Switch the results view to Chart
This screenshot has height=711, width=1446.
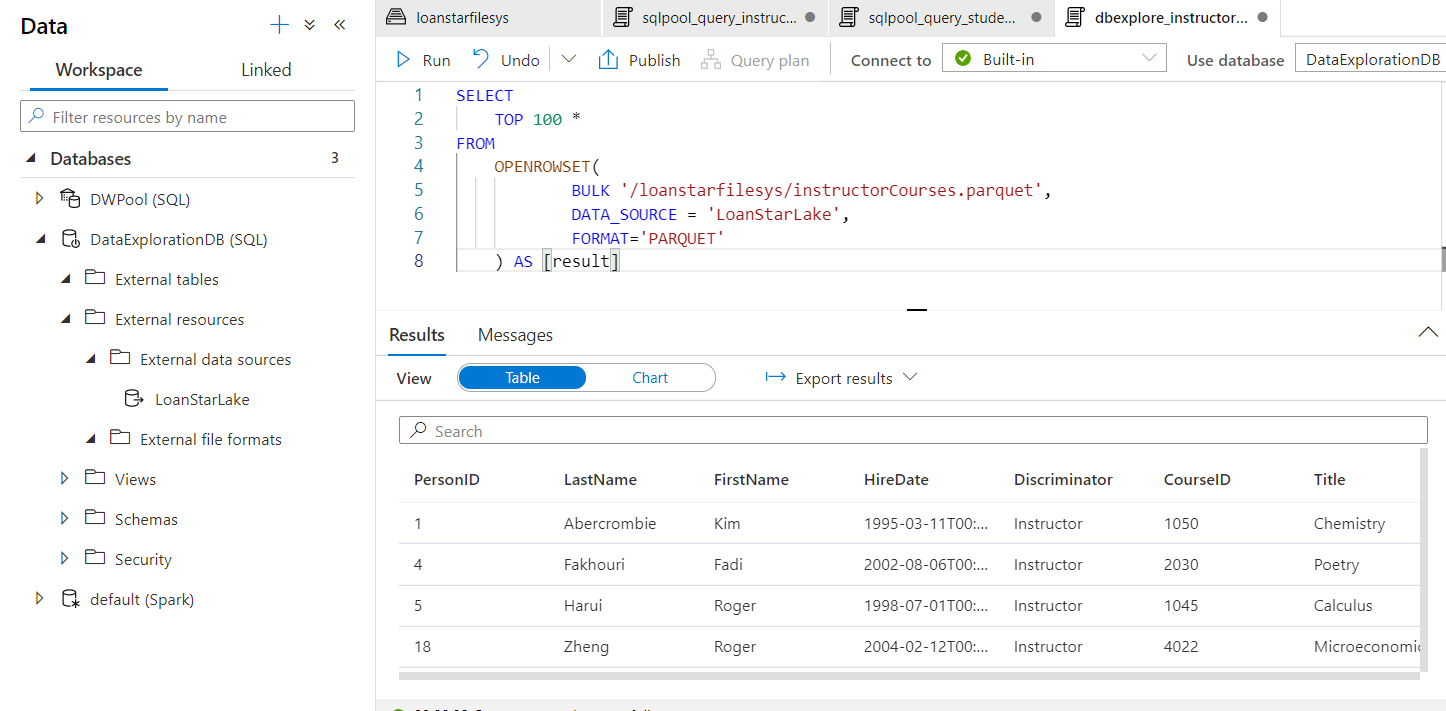pyautogui.click(x=650, y=378)
